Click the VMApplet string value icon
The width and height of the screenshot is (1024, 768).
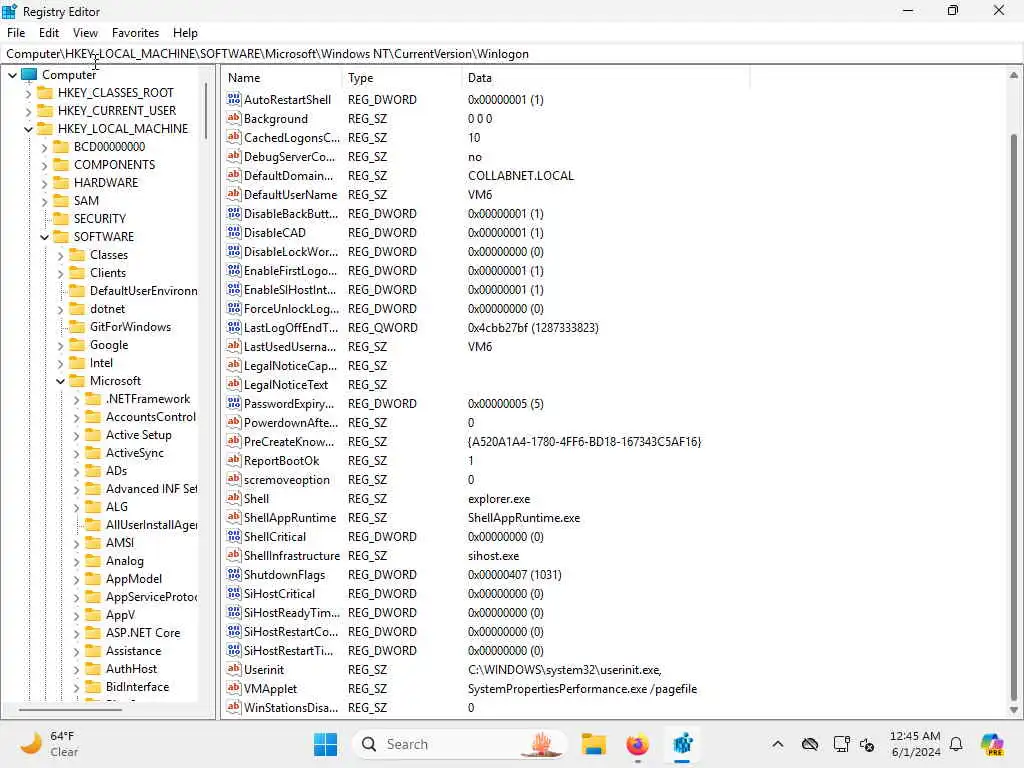click(233, 688)
